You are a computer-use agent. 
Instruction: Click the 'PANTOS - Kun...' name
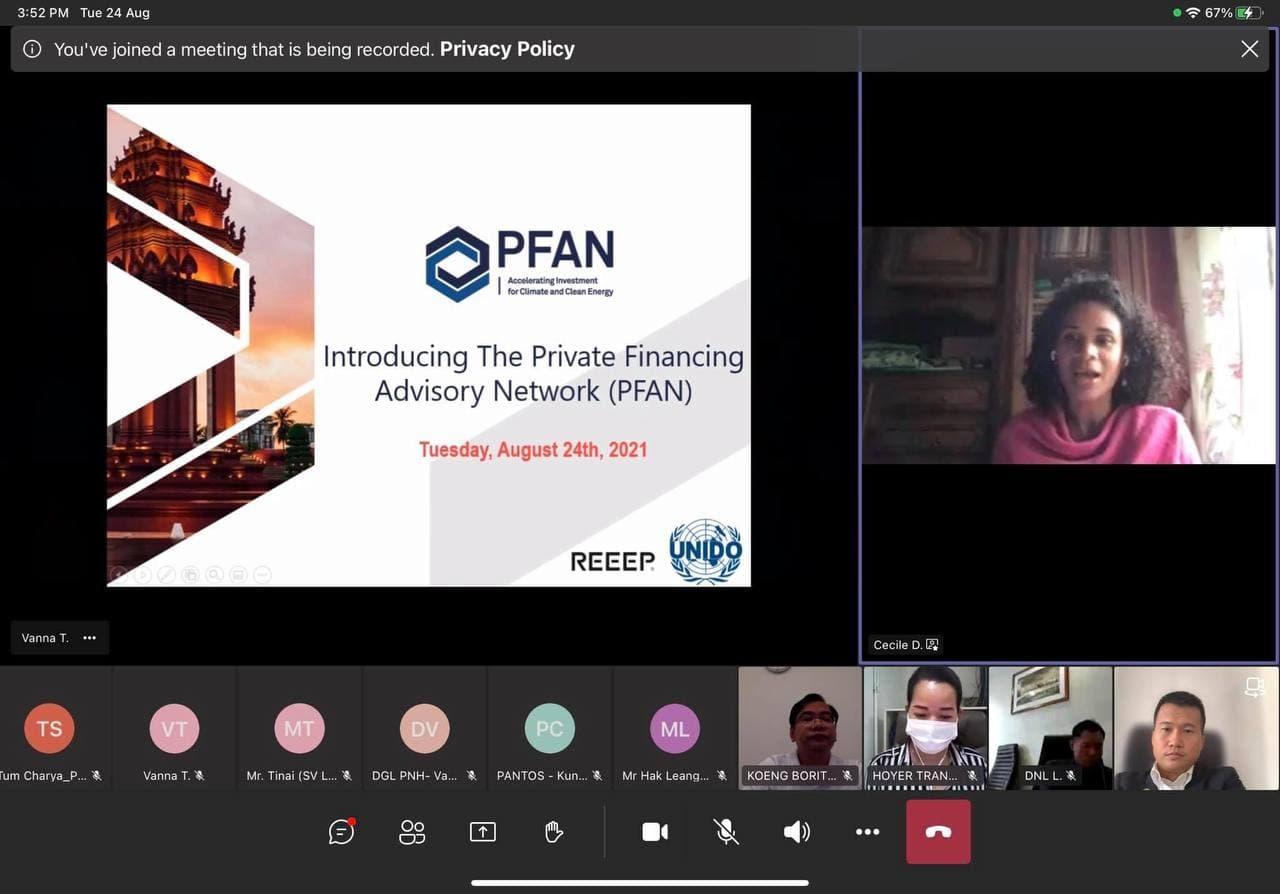(542, 775)
